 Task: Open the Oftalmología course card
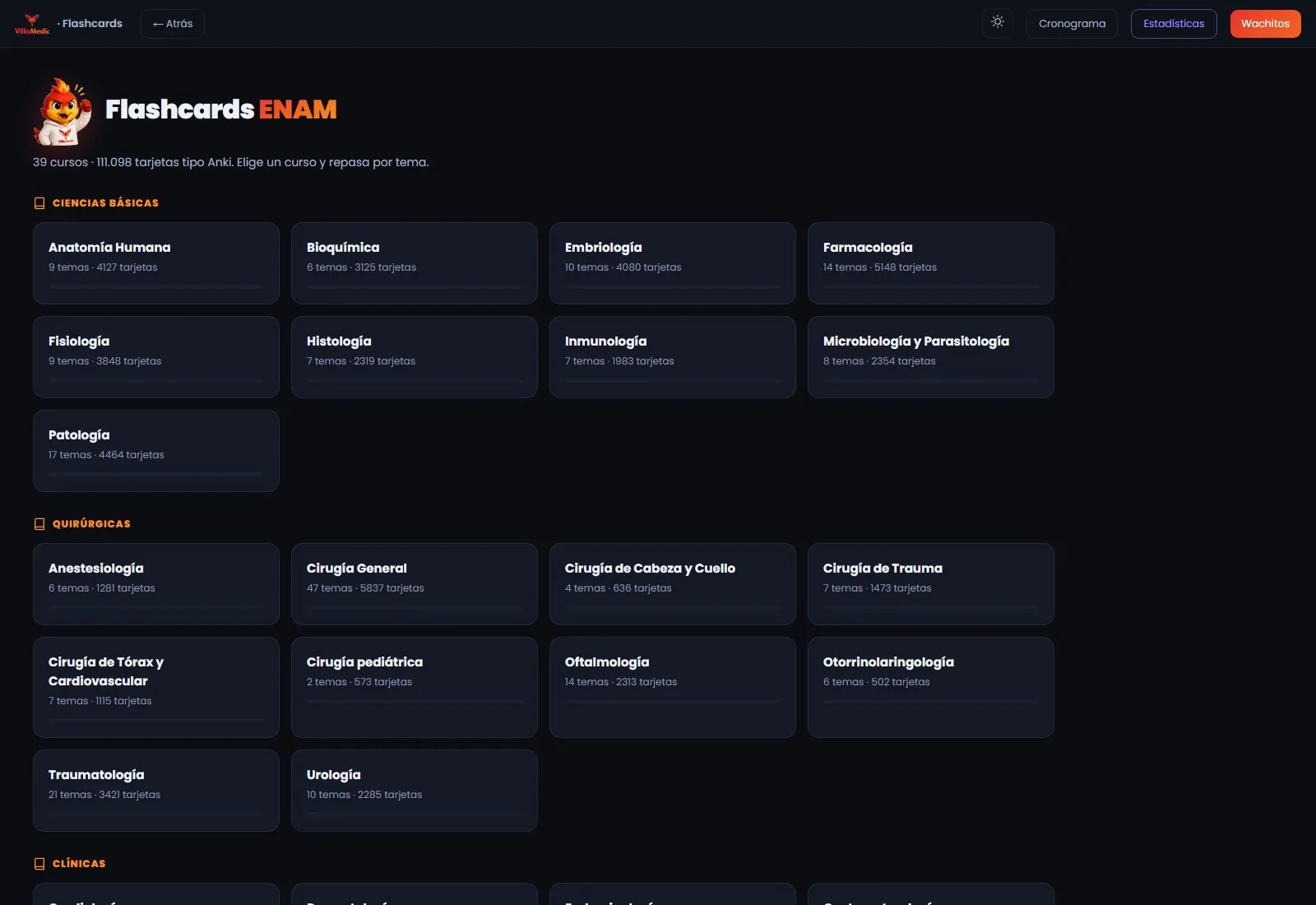tap(673, 687)
